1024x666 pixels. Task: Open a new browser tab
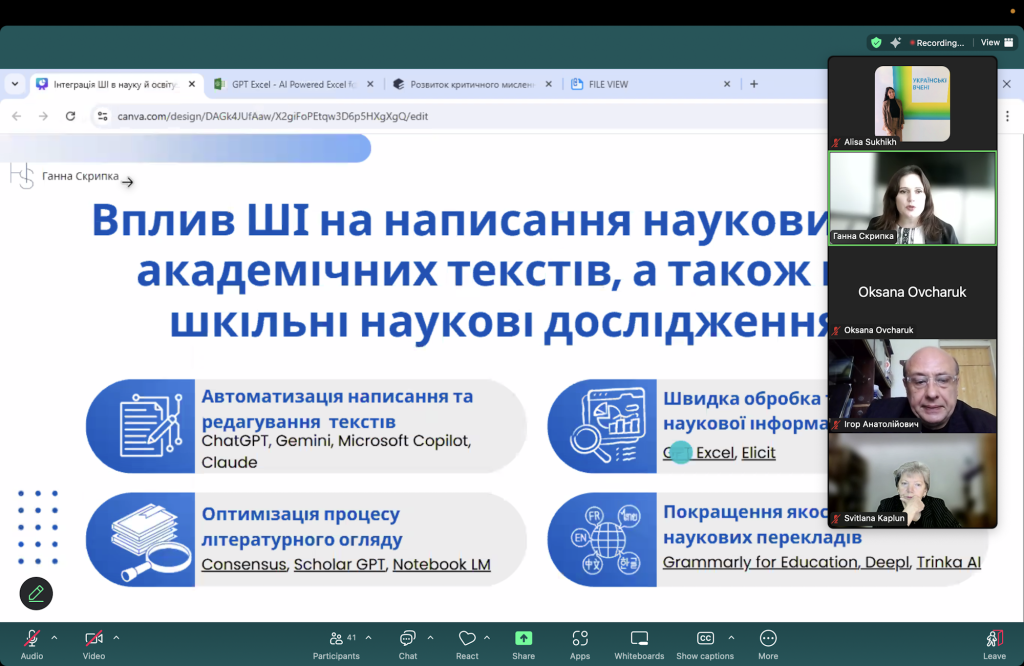pos(754,84)
